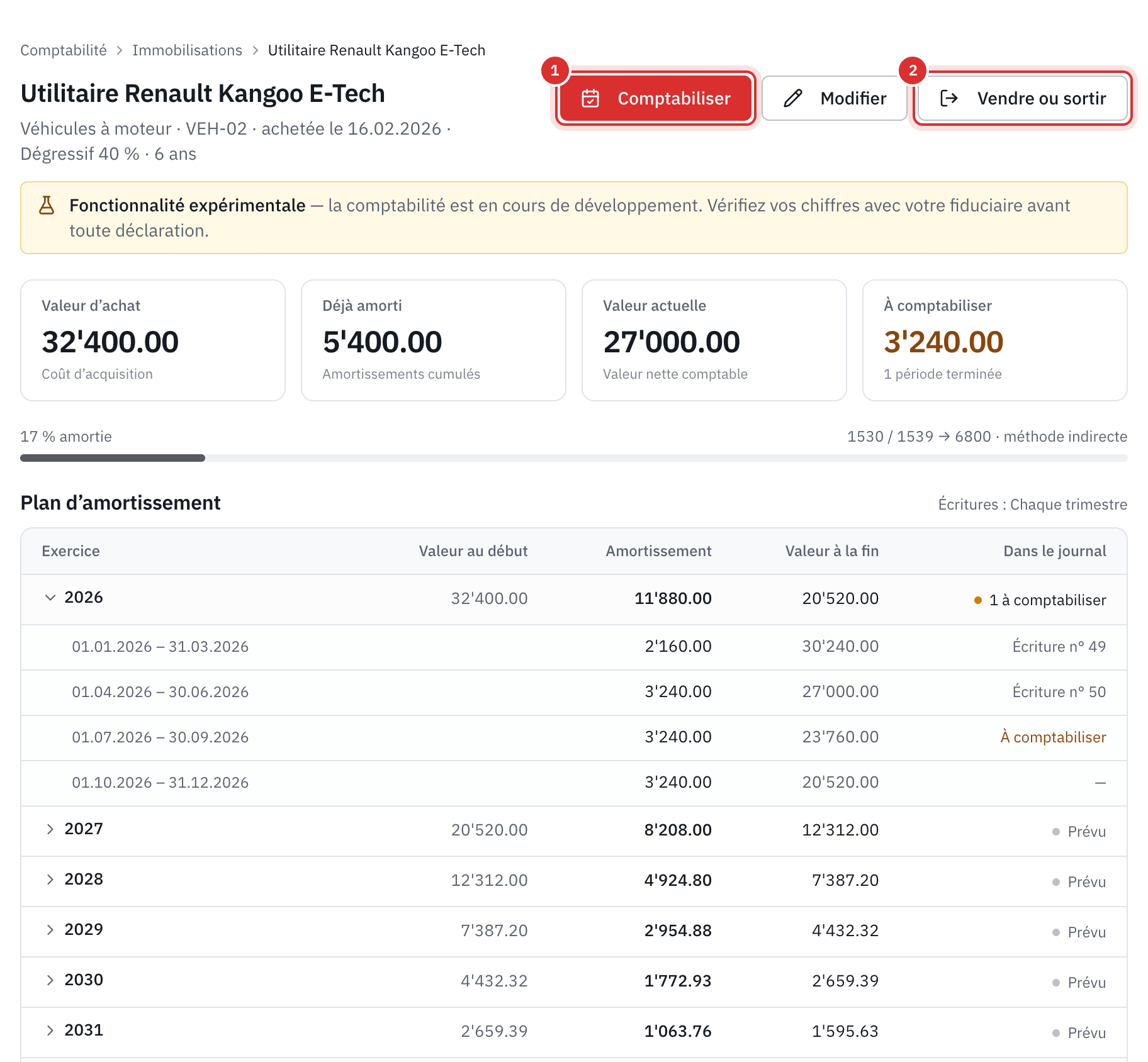Click the flask icon in experimental banner
The height and width of the screenshot is (1062, 1148).
pyautogui.click(x=47, y=205)
